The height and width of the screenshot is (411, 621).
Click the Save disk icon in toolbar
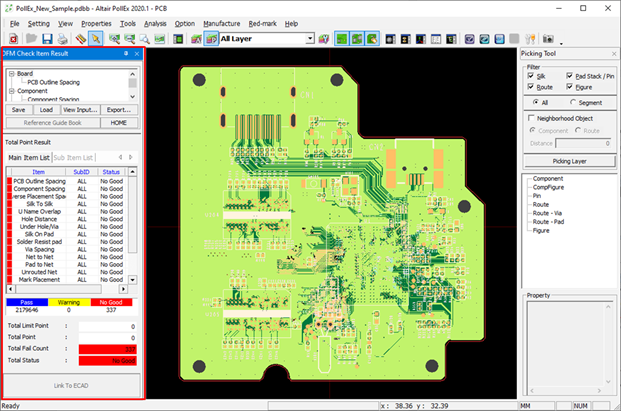47,38
